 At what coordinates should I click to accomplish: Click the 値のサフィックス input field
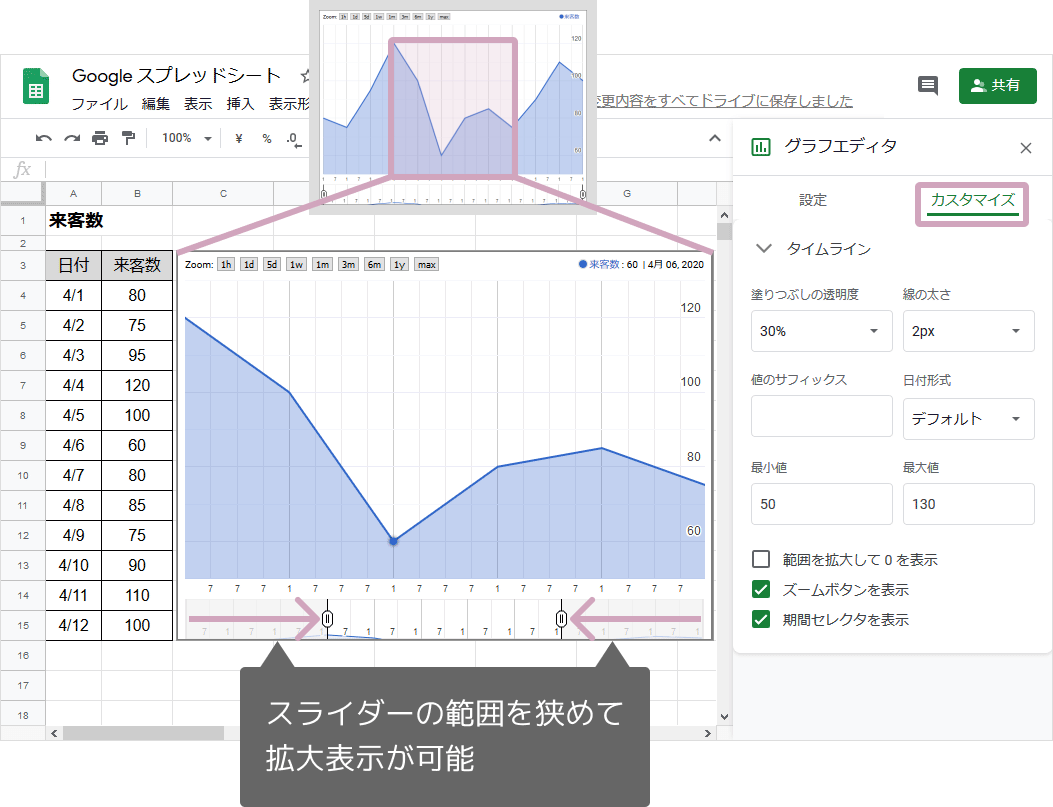821,416
